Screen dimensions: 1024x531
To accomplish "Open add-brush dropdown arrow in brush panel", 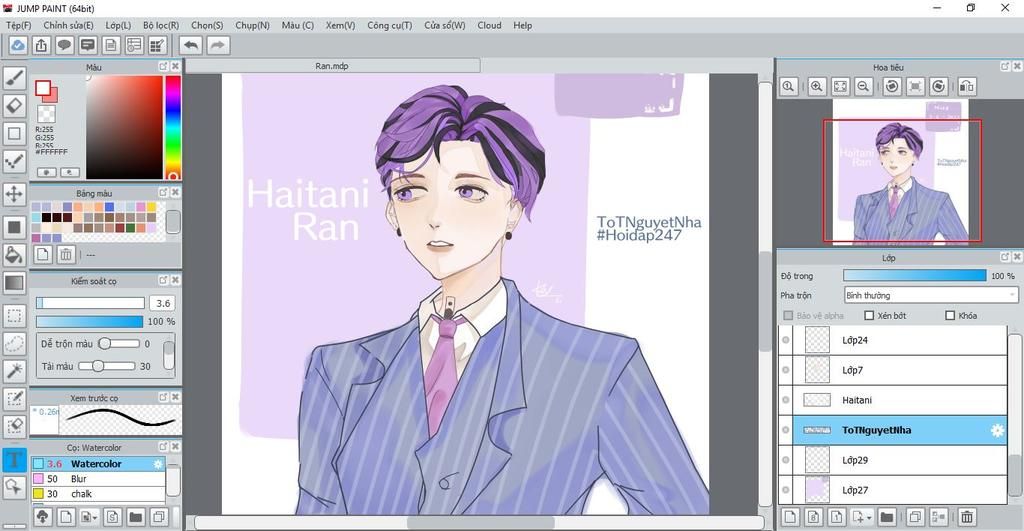I will (x=89, y=517).
